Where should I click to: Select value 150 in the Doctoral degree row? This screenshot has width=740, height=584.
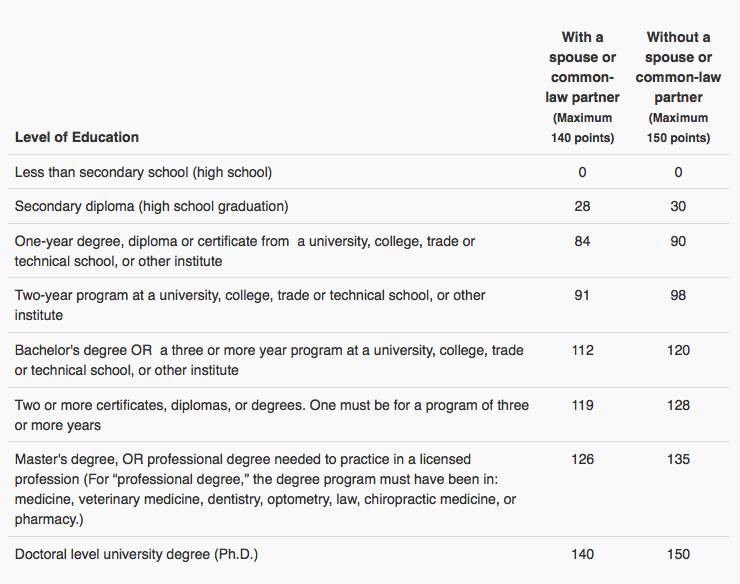tap(678, 554)
